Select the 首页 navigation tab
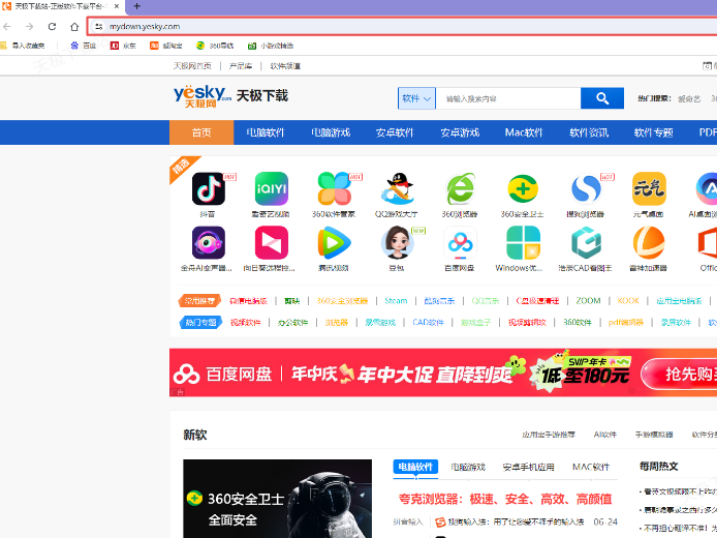717x538 pixels. click(202, 133)
